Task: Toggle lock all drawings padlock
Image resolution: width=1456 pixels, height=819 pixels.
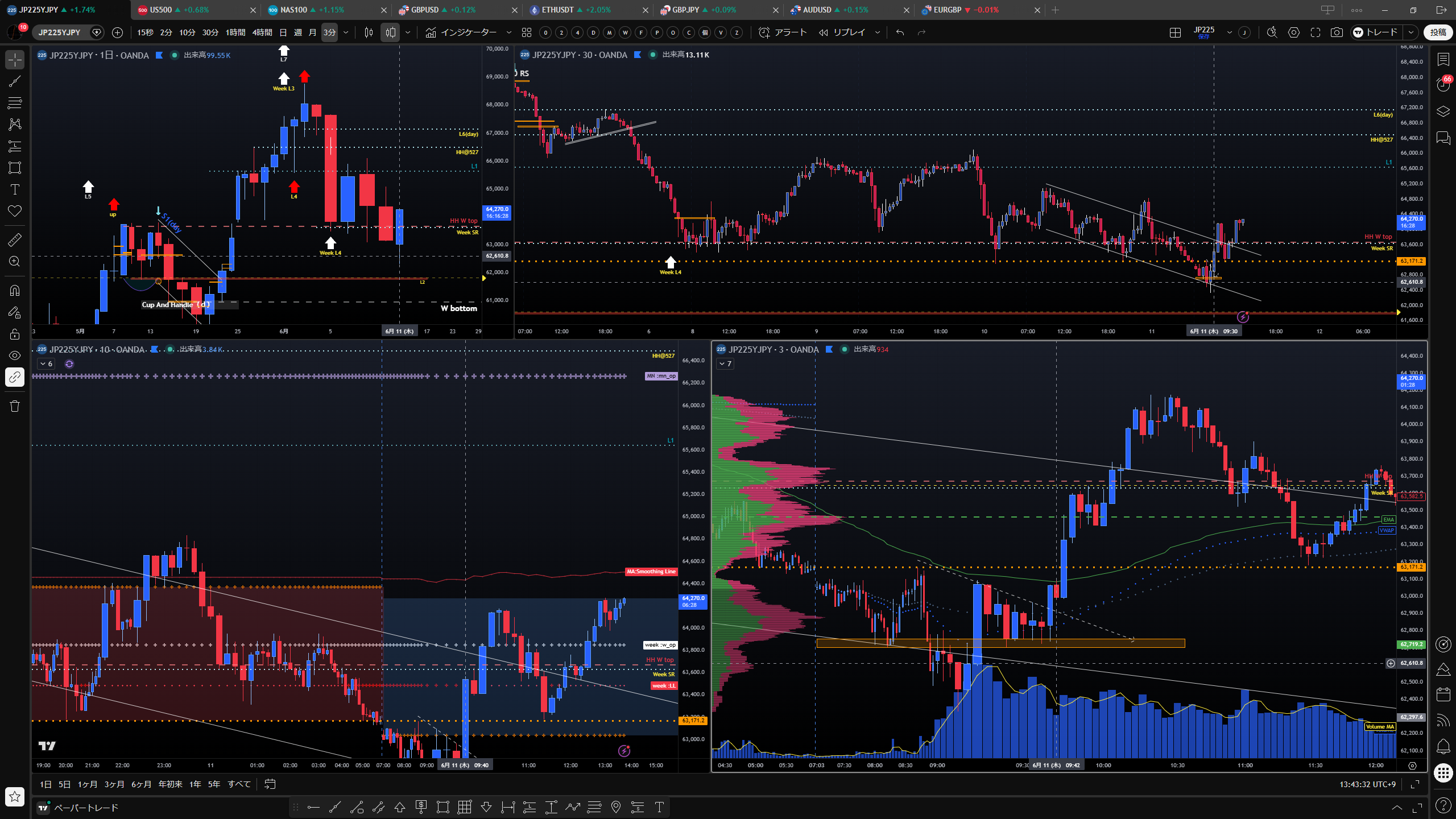Action: (15, 334)
